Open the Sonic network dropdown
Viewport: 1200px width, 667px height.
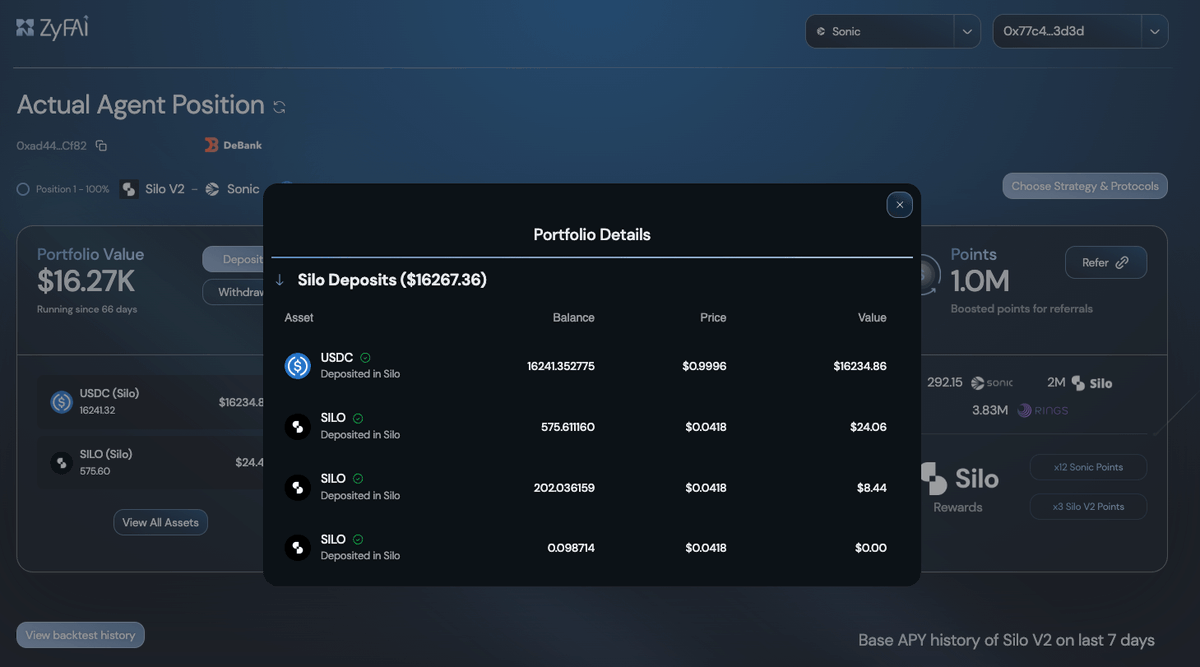tap(893, 31)
